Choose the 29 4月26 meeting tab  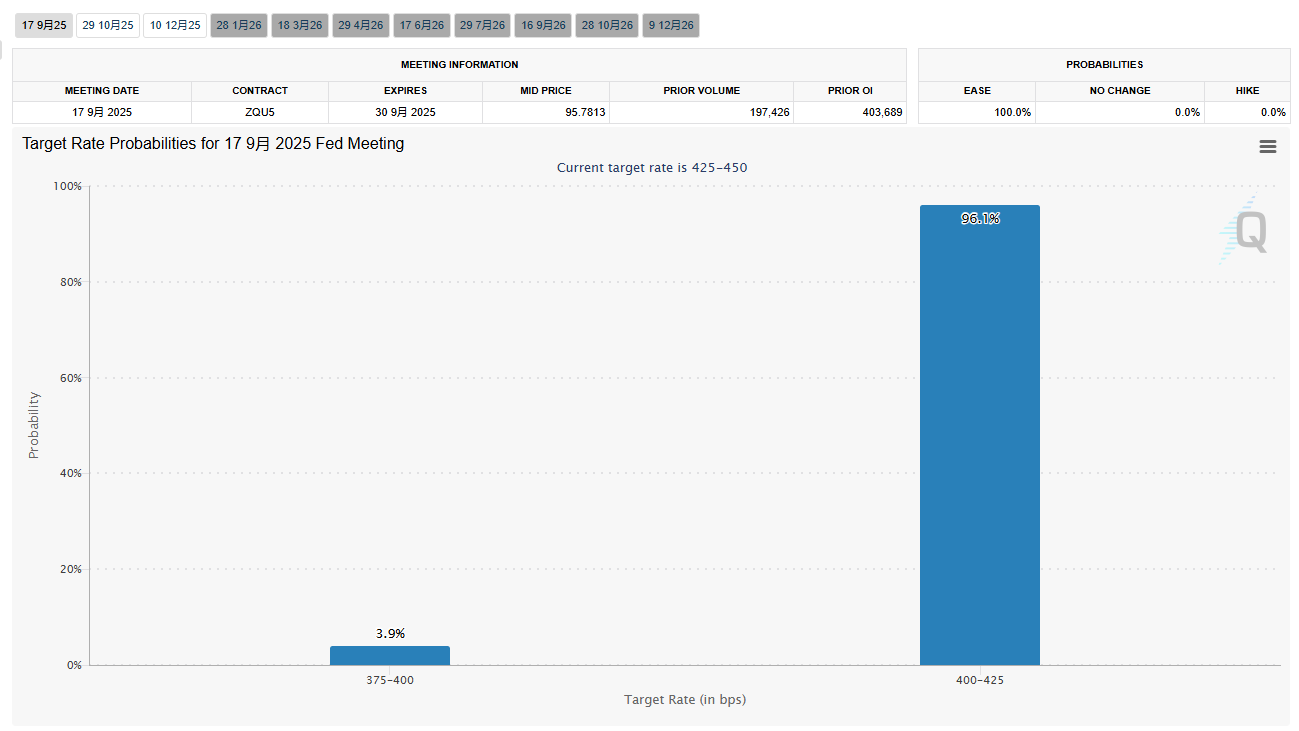(x=361, y=25)
